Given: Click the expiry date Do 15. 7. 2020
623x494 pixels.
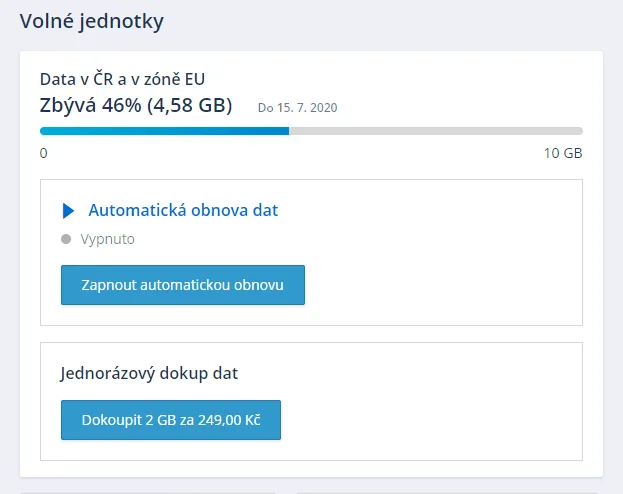Looking at the screenshot, I should [297, 107].
